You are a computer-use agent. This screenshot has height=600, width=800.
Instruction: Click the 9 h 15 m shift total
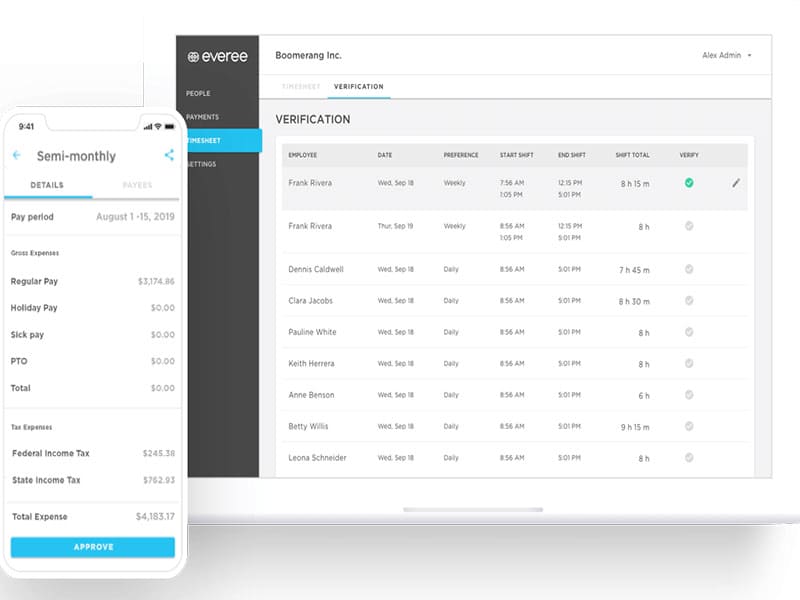(635, 427)
